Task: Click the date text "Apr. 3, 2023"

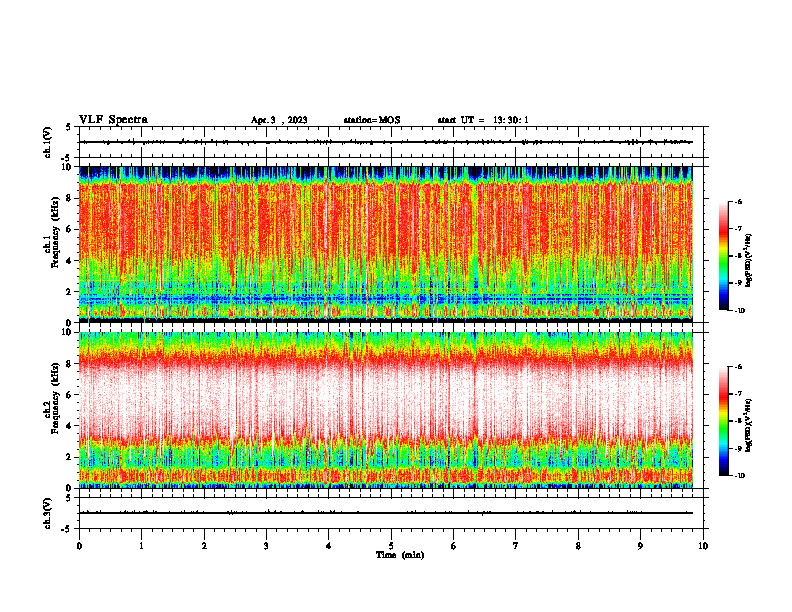Action: 279,120
